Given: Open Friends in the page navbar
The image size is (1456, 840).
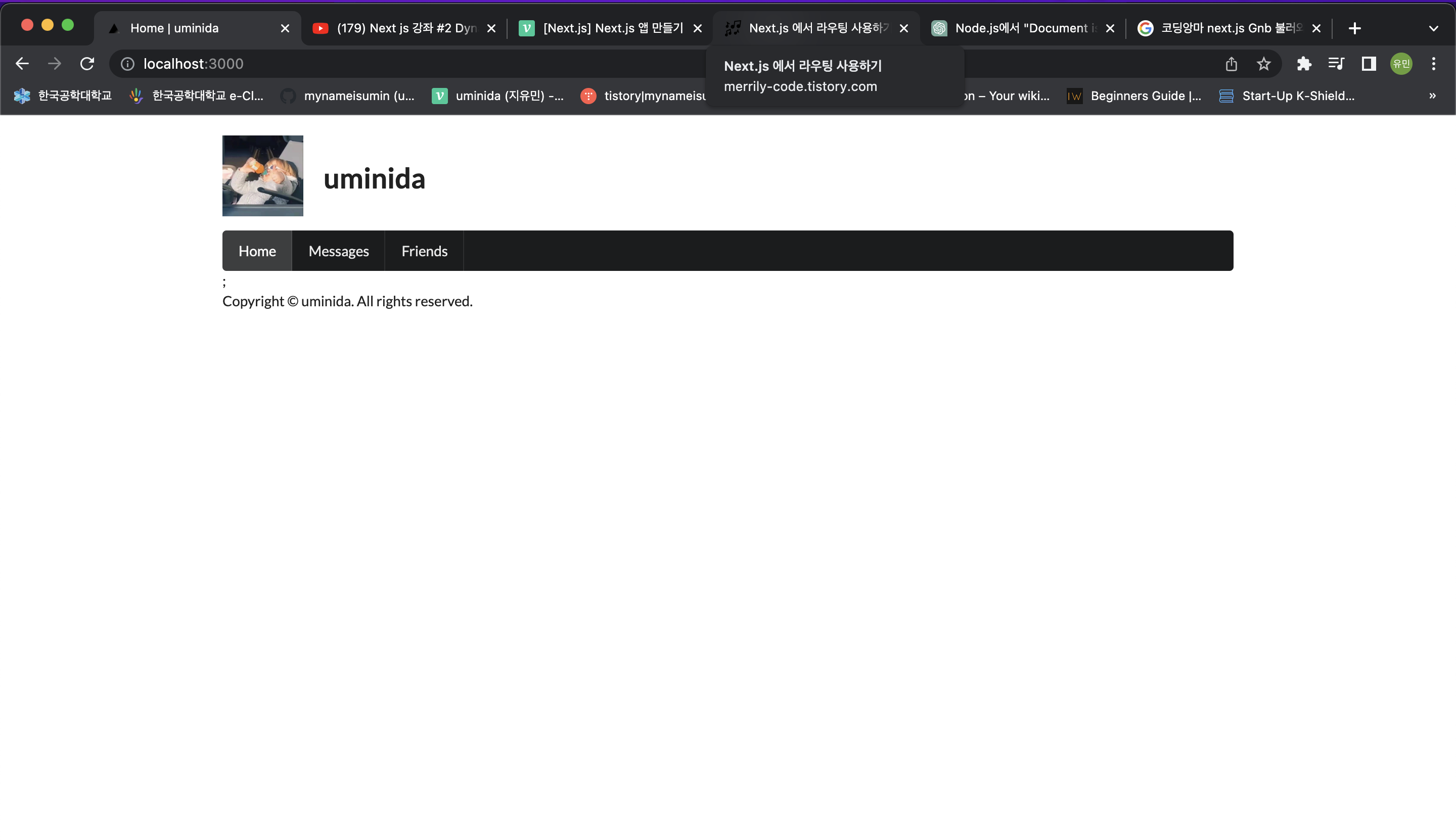Looking at the screenshot, I should pyautogui.click(x=424, y=251).
